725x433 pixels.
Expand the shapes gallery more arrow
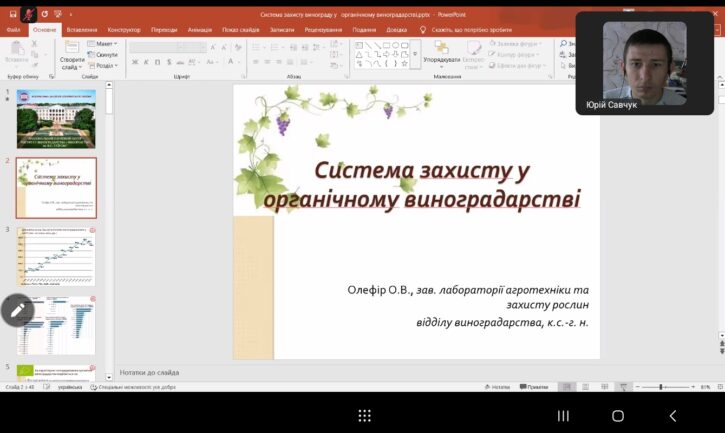tap(415, 54)
